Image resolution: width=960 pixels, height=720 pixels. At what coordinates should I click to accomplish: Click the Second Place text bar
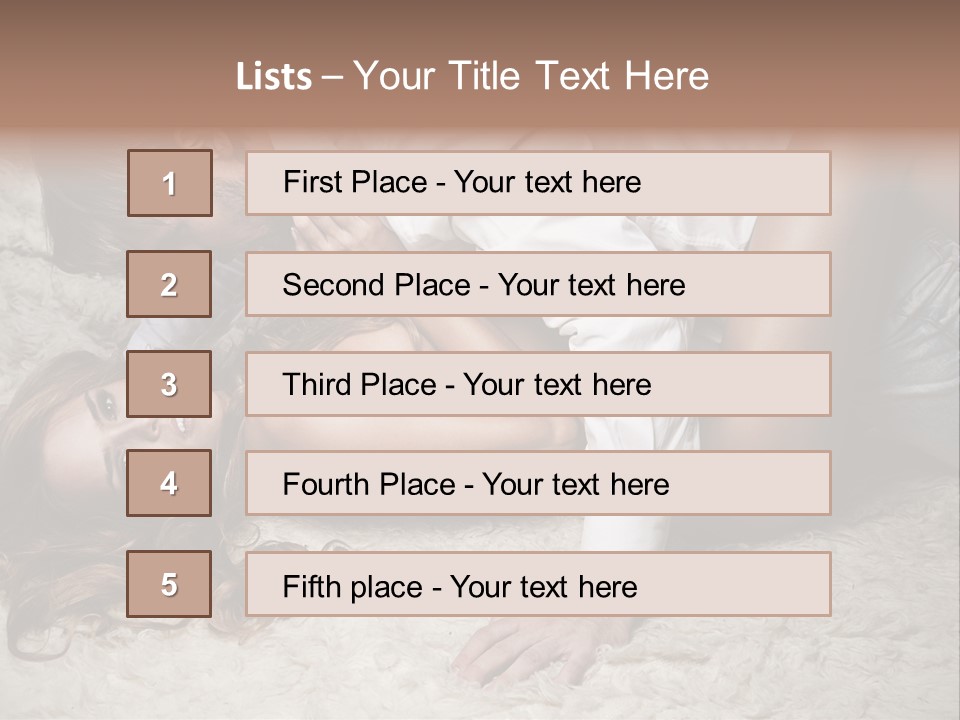(538, 284)
